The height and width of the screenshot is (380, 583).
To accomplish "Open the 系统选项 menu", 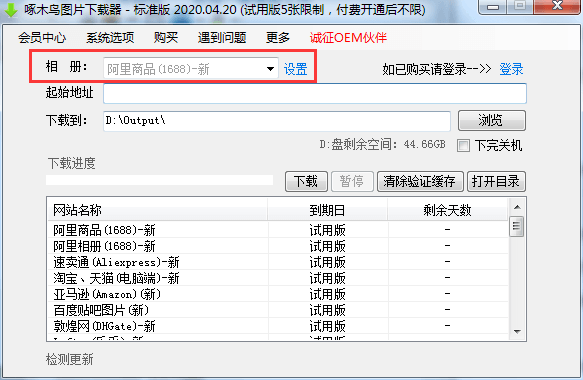I will click(x=110, y=38).
